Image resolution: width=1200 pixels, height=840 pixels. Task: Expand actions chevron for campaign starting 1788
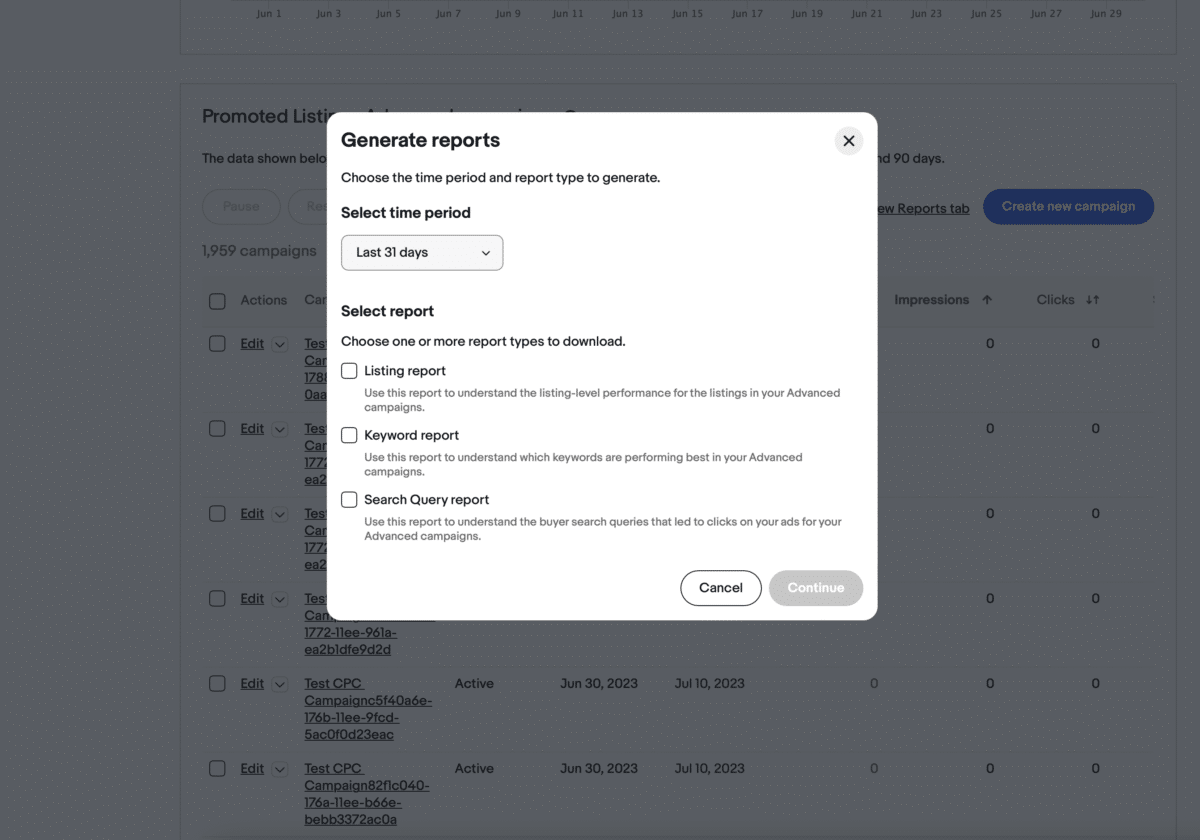280,344
